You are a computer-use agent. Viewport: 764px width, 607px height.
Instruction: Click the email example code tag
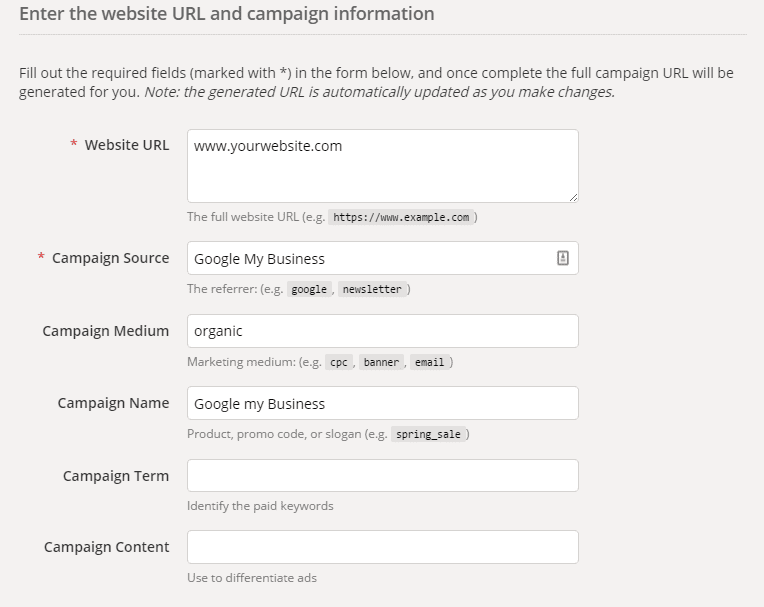coord(429,362)
